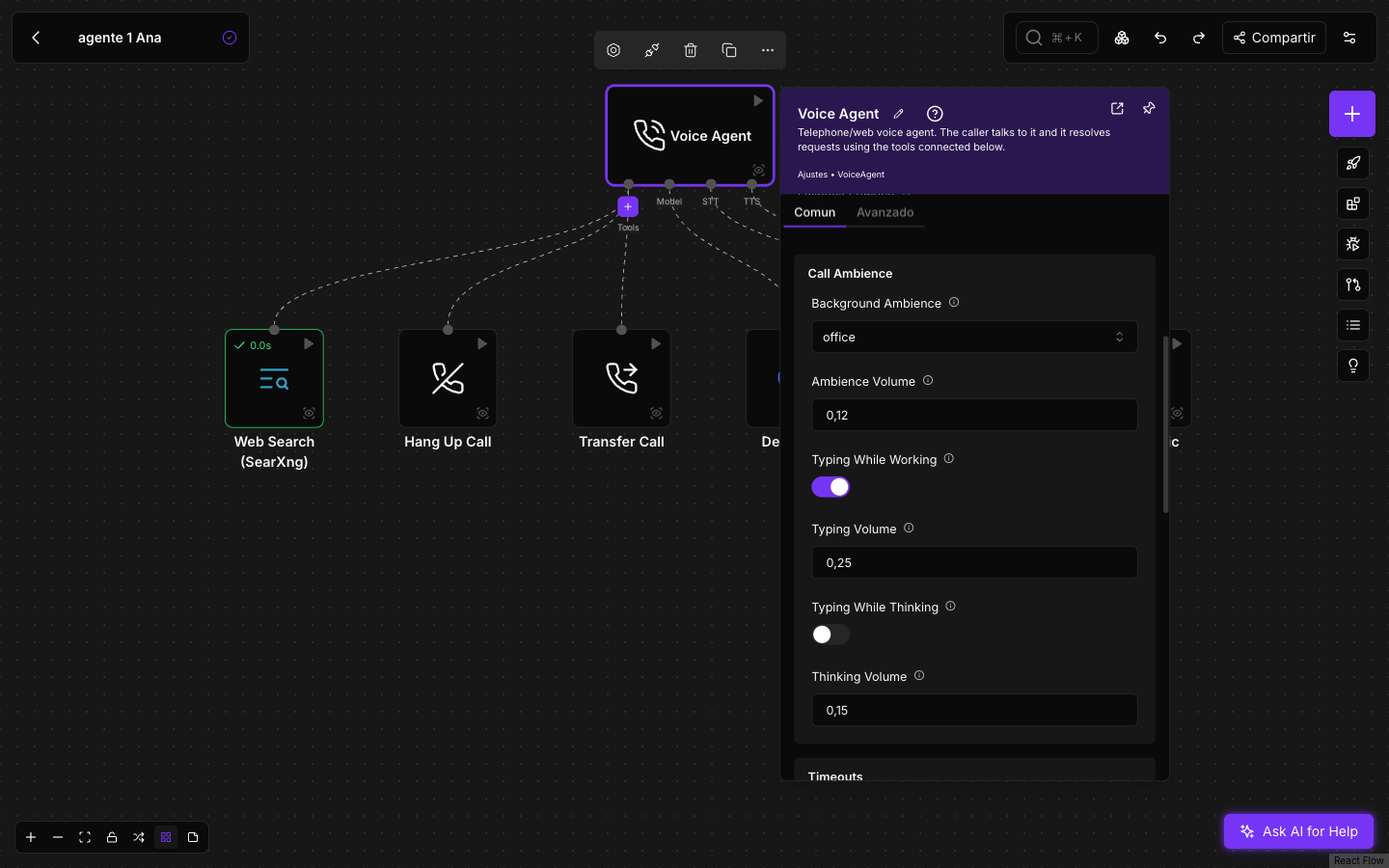The width and height of the screenshot is (1389, 868).
Task: Edit the Voice Agent name with pencil icon
Action: click(899, 114)
